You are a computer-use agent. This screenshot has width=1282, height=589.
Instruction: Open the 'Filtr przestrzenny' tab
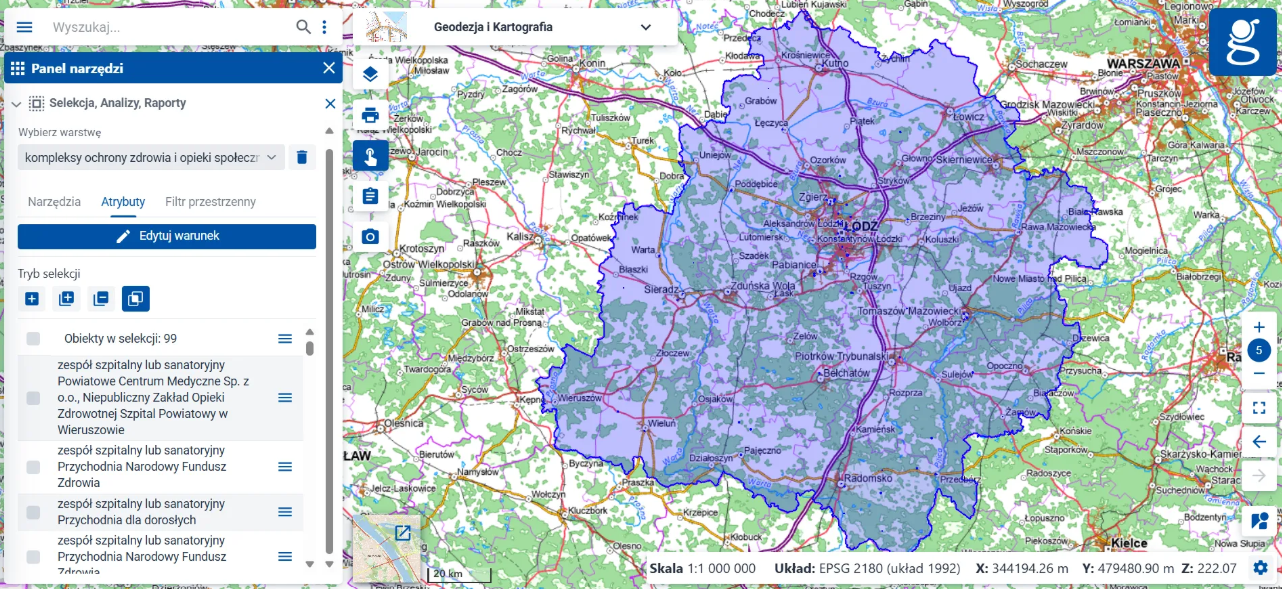pyautogui.click(x=210, y=202)
